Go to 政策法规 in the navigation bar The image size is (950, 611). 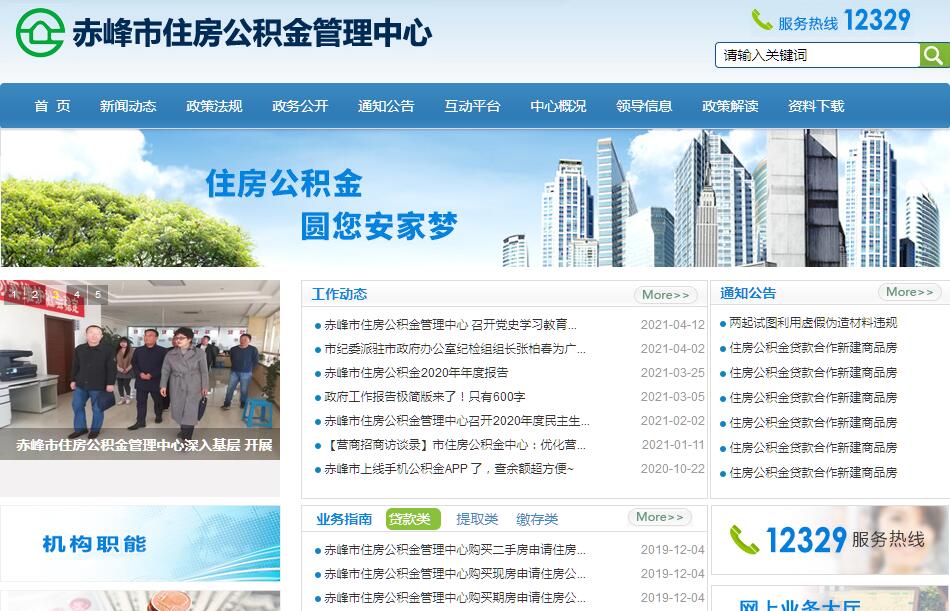coord(214,106)
